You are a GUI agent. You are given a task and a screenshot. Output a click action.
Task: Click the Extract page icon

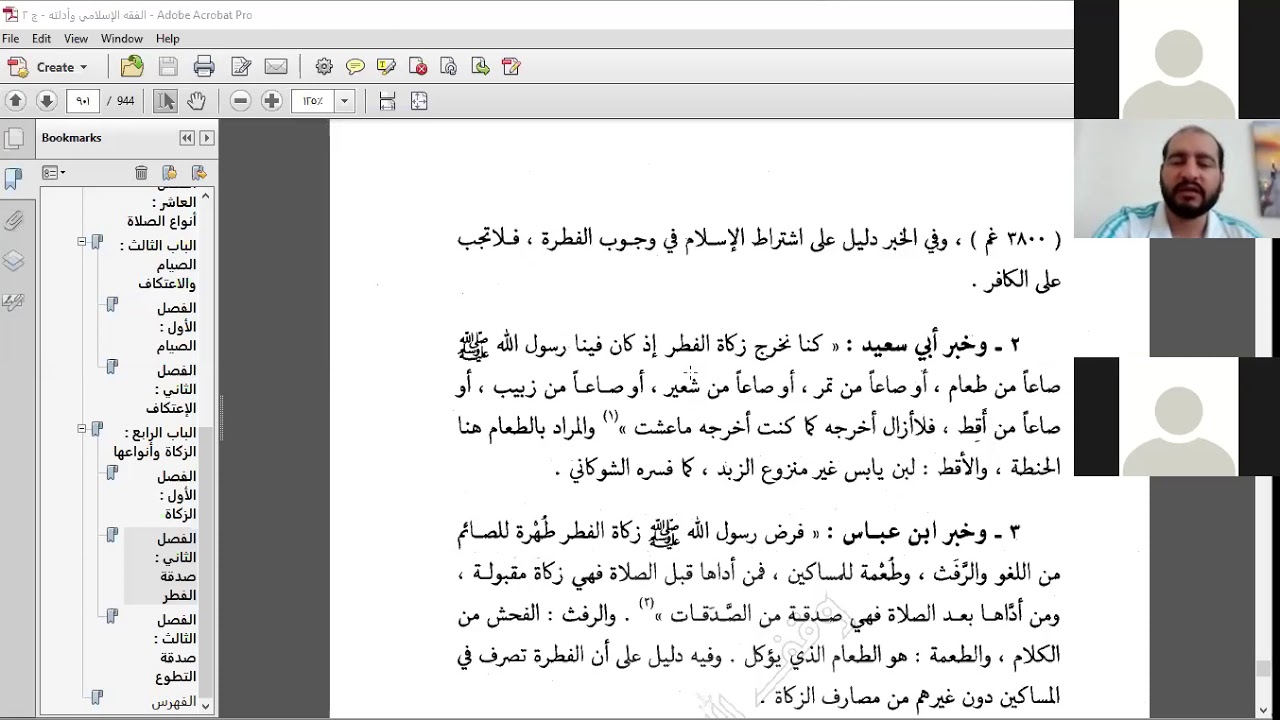pos(480,67)
